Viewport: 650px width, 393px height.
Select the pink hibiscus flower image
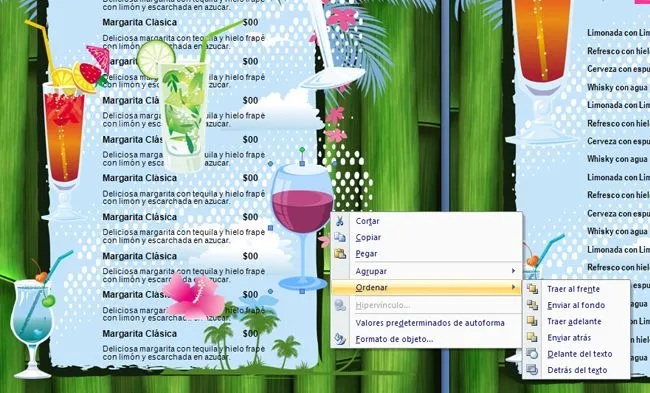click(x=194, y=296)
